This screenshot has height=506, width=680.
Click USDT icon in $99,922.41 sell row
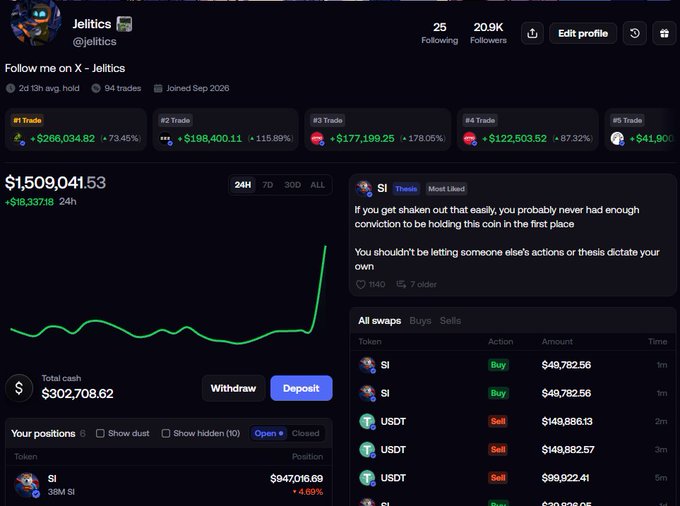(x=367, y=478)
